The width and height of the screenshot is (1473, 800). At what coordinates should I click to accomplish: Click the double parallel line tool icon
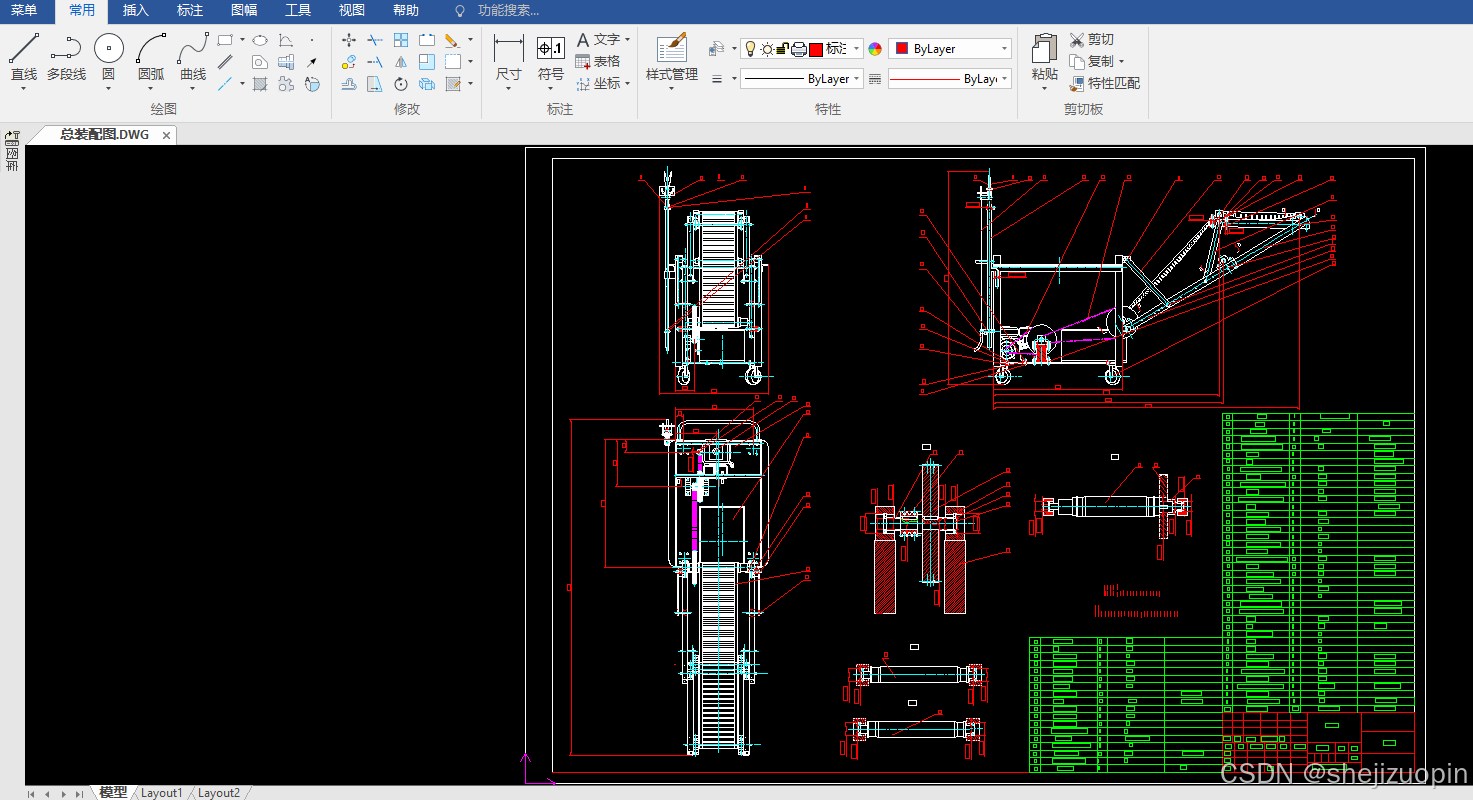(x=225, y=62)
